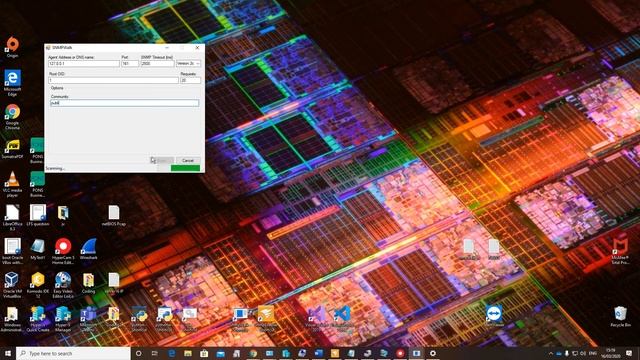Click the Scanning status text
Screen dimensions: 640x360
pos(55,169)
